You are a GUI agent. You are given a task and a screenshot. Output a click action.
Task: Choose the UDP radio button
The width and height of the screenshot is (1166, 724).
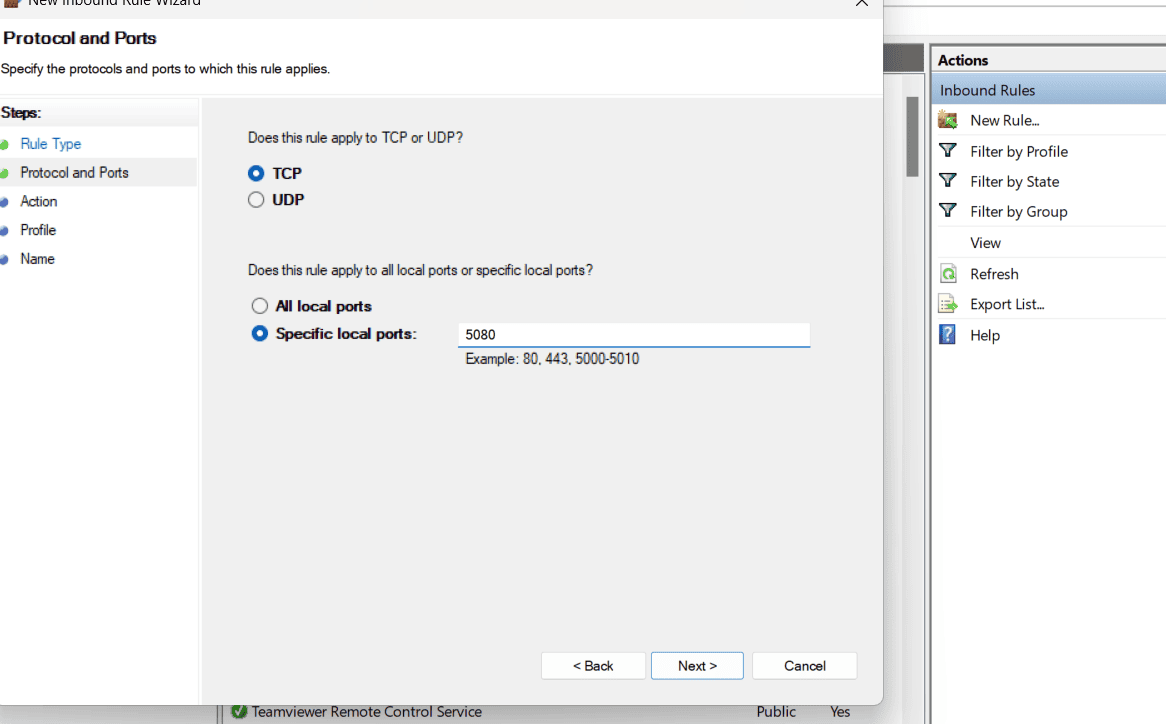[x=256, y=200]
